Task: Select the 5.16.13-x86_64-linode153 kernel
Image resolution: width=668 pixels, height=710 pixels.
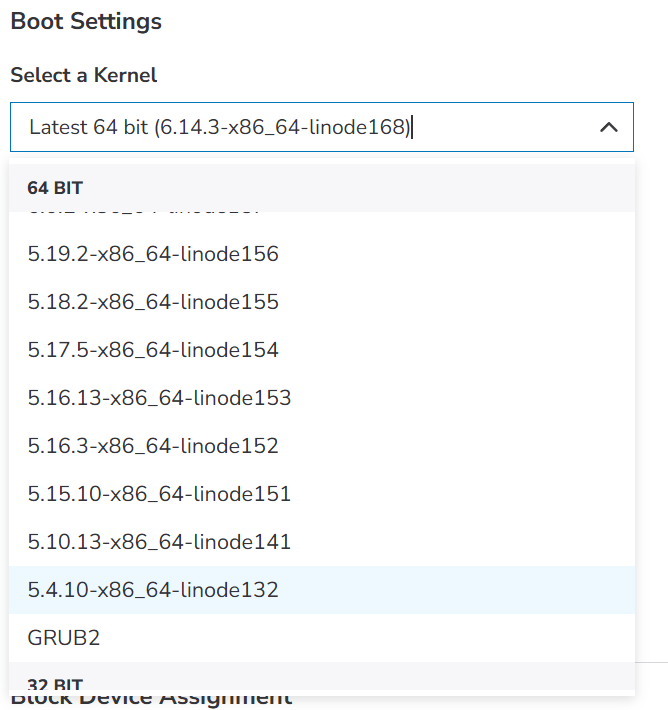Action: (322, 398)
